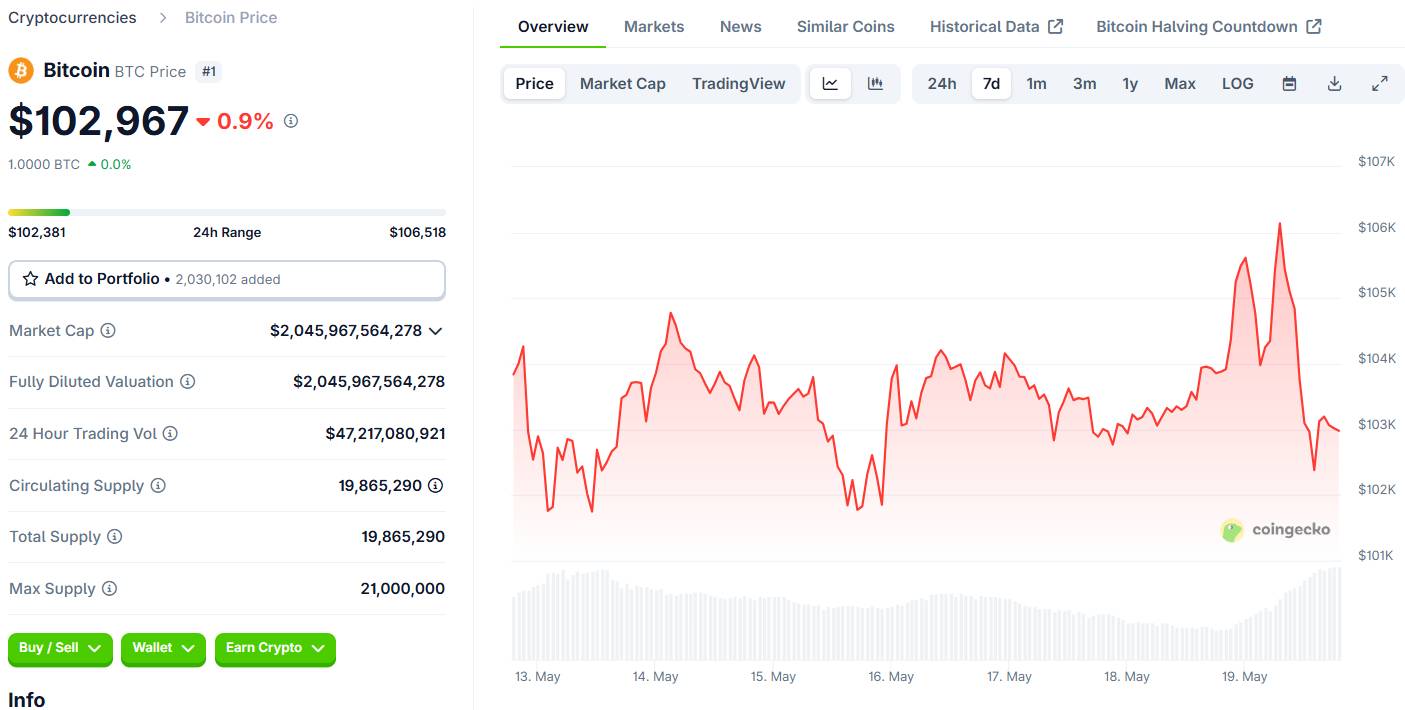The height and width of the screenshot is (710, 1405).
Task: Click the 19,865,290 Total Supply value
Action: 403,537
